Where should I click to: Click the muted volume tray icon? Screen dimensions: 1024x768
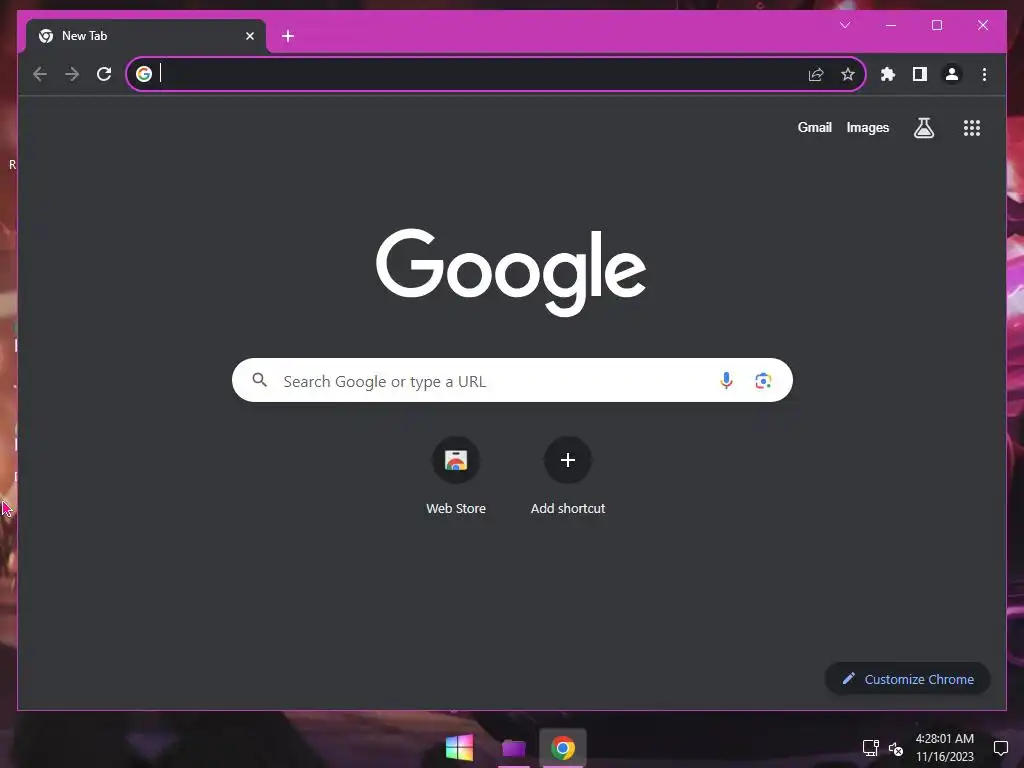coord(896,748)
